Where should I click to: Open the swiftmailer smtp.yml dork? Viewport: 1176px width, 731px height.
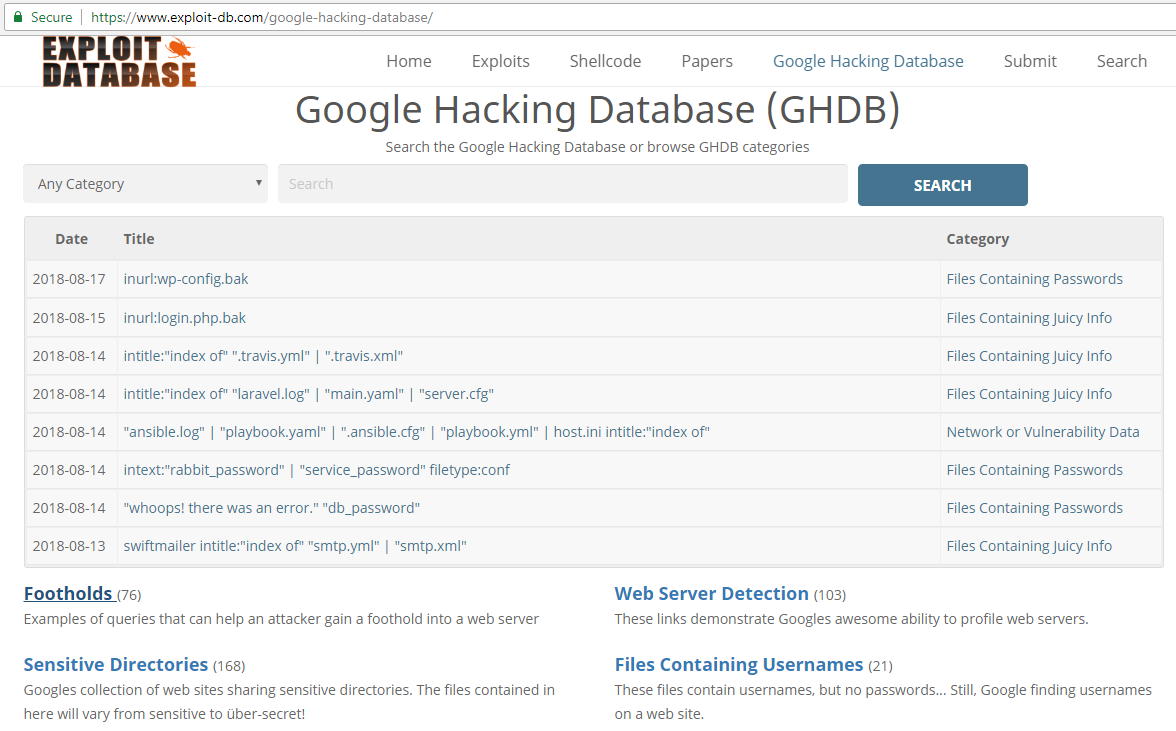(x=295, y=547)
